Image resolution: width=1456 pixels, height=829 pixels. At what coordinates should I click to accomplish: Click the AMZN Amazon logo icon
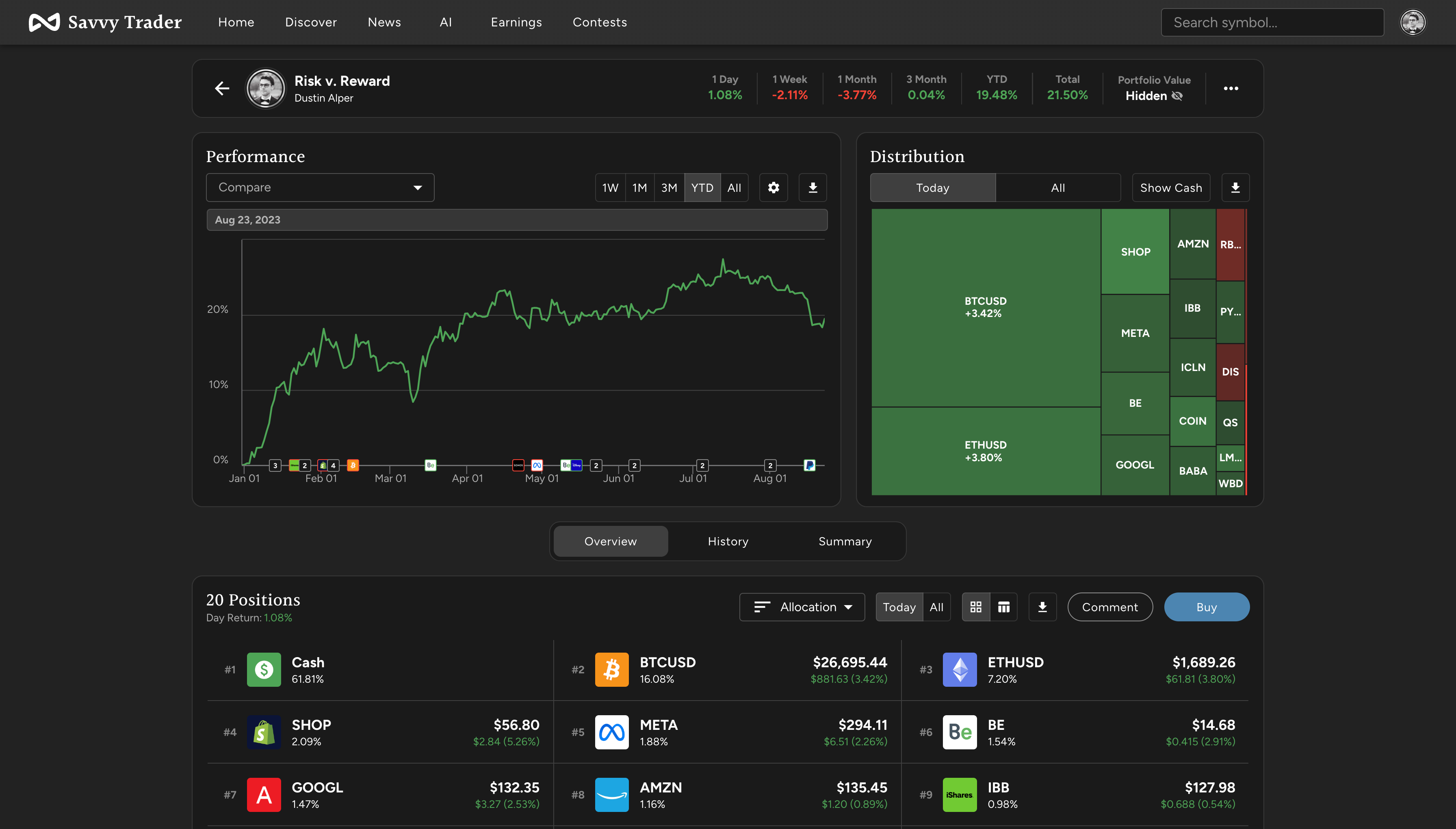[612, 795]
